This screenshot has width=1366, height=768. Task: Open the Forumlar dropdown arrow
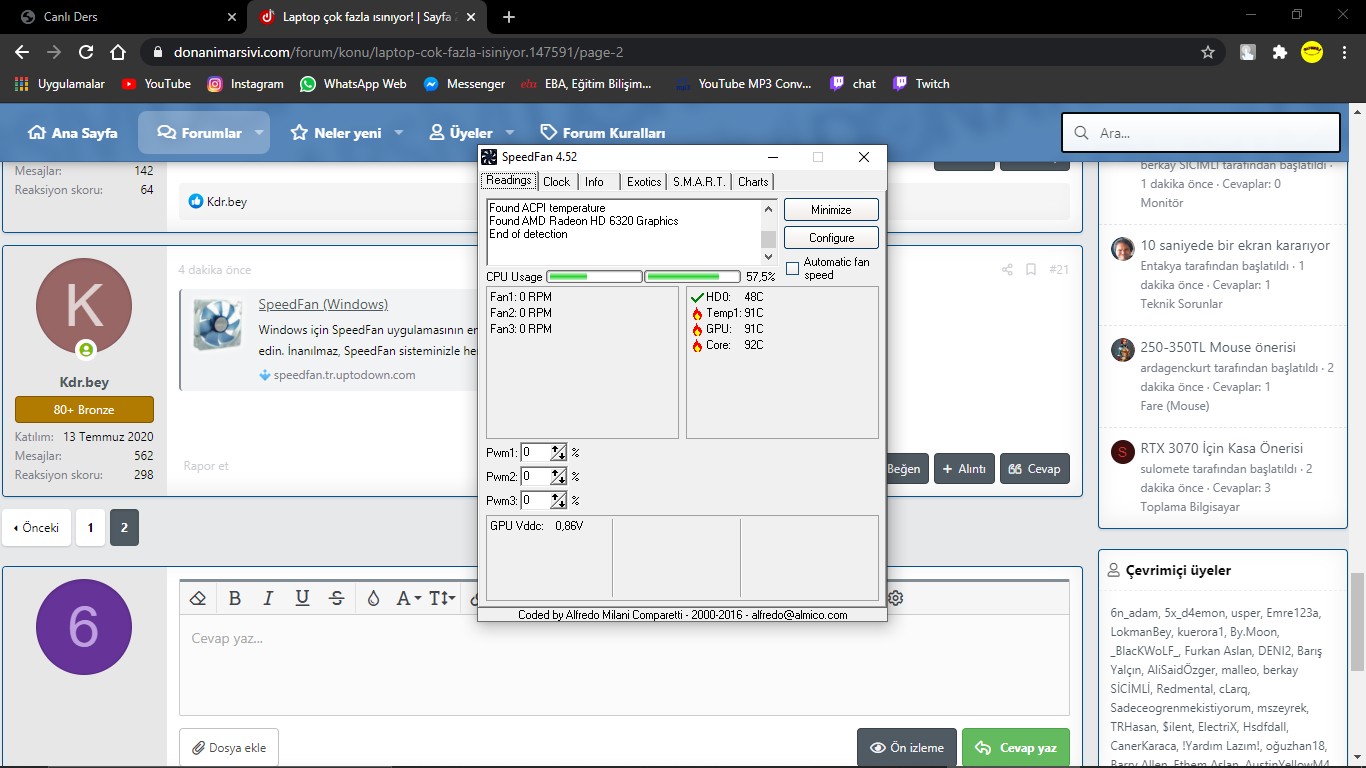tap(259, 133)
